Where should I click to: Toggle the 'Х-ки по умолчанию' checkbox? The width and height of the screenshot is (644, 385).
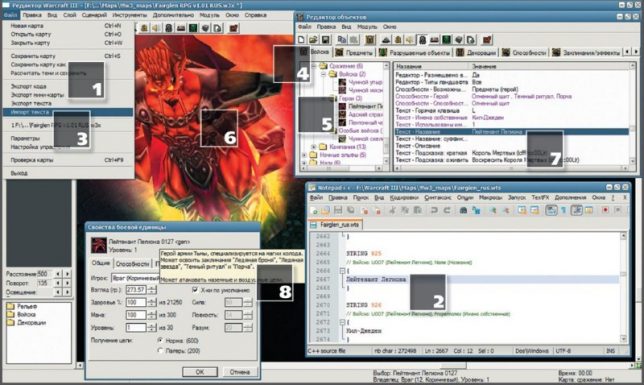coord(195,290)
